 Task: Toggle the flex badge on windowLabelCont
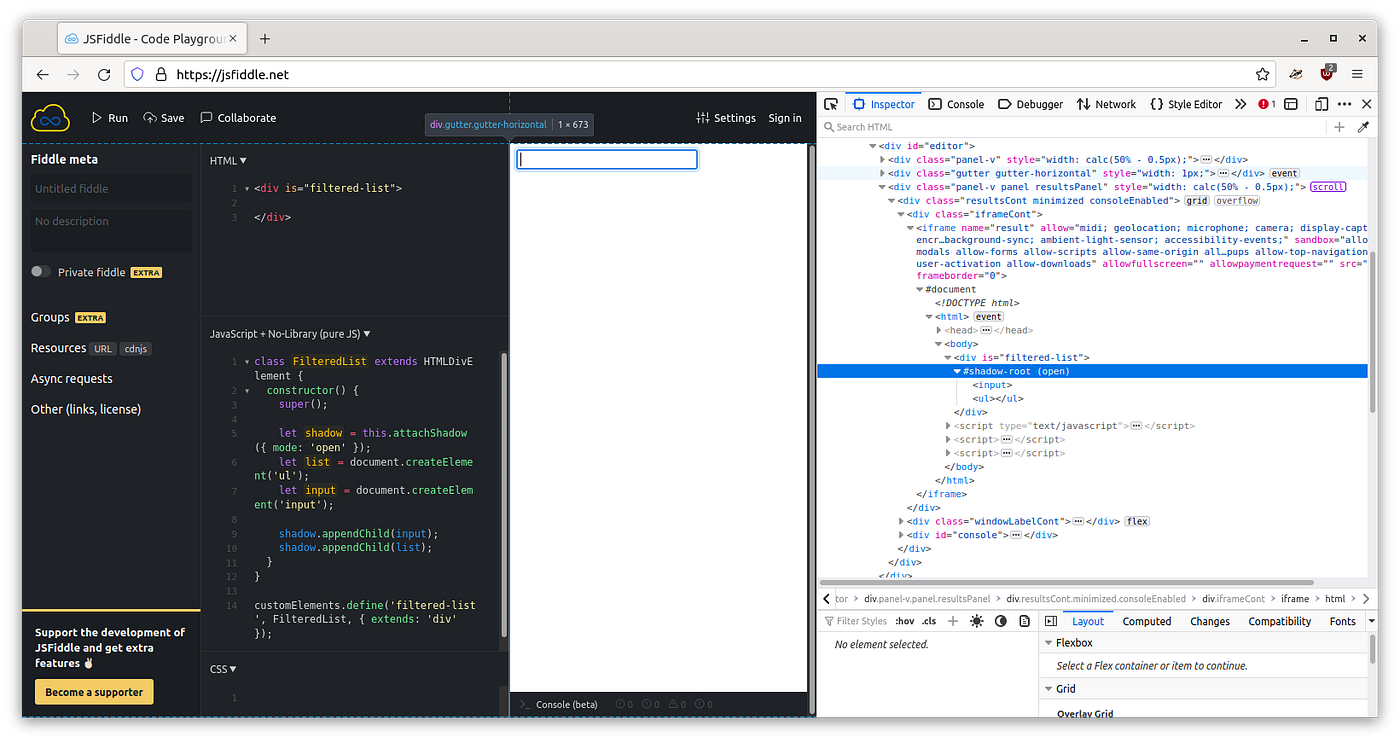1137,521
